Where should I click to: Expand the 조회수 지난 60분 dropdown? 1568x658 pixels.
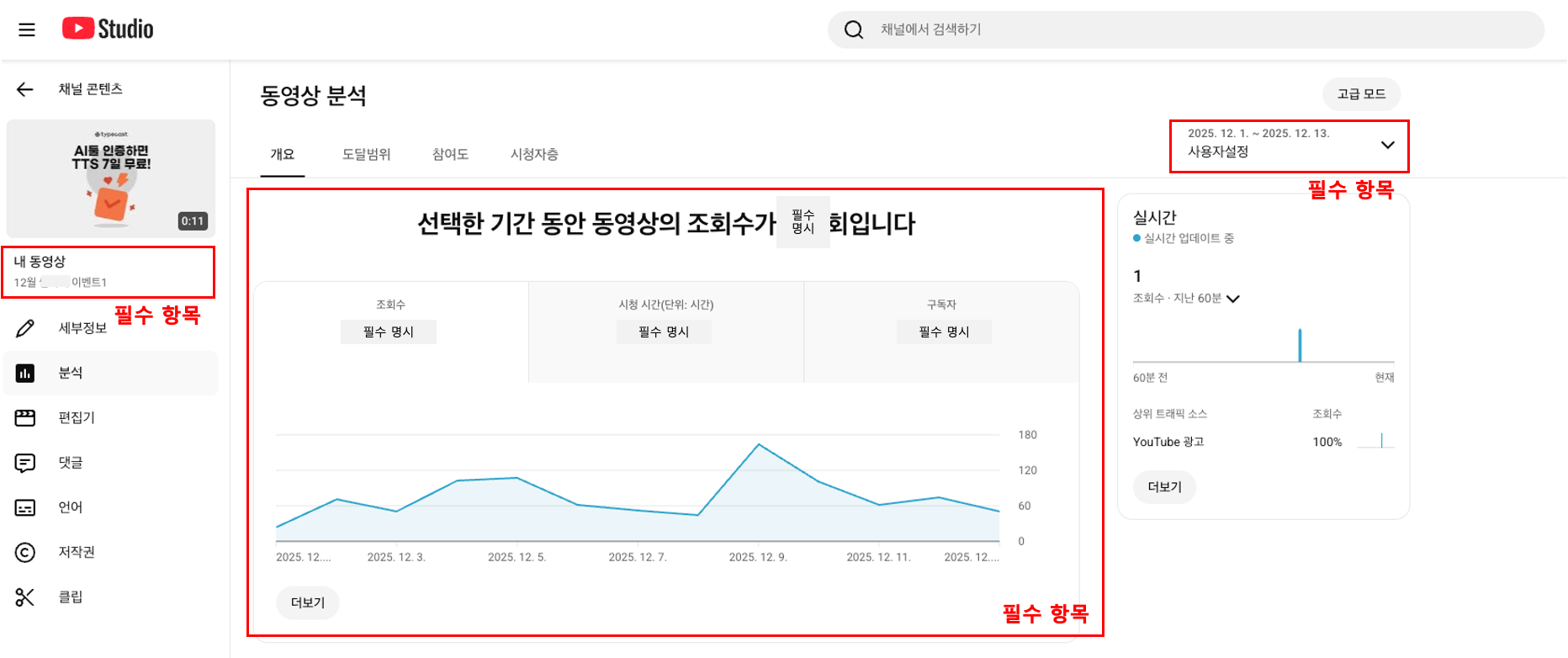click(1233, 299)
